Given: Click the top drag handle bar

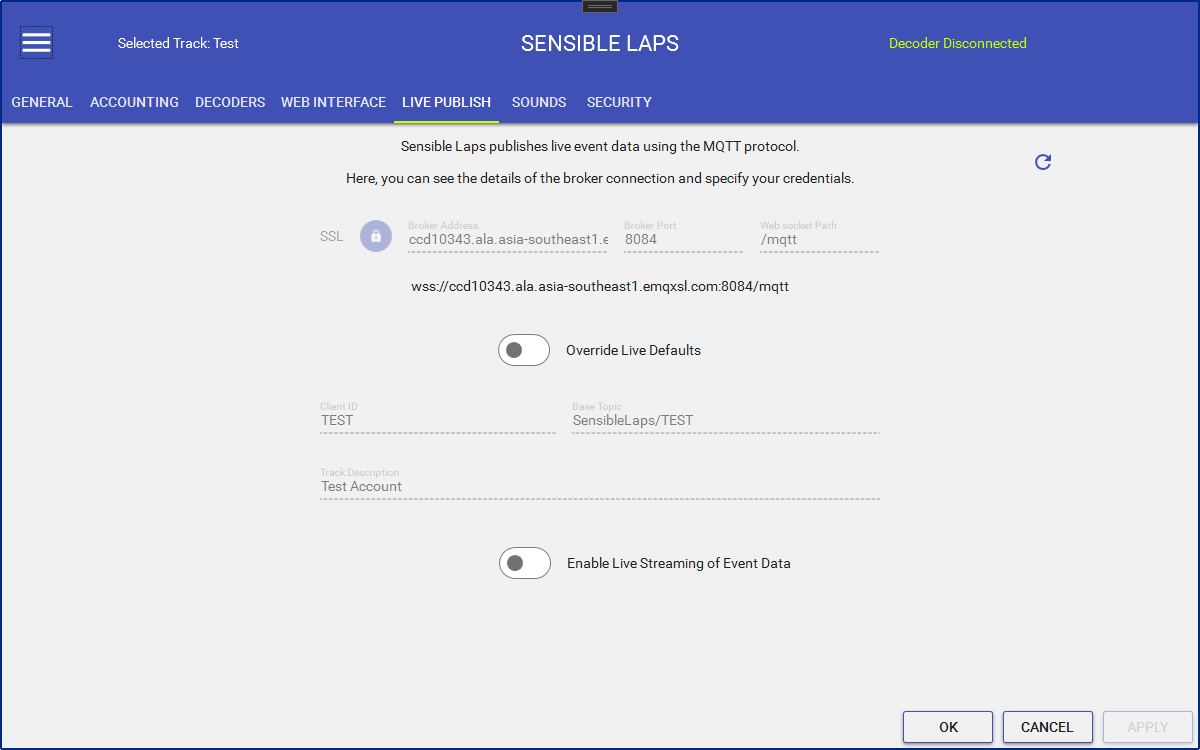Looking at the screenshot, I should [600, 6].
